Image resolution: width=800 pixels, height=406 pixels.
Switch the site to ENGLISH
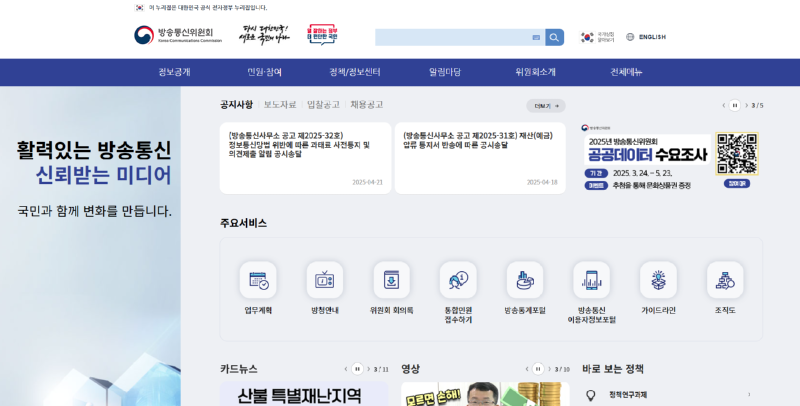pyautogui.click(x=652, y=37)
